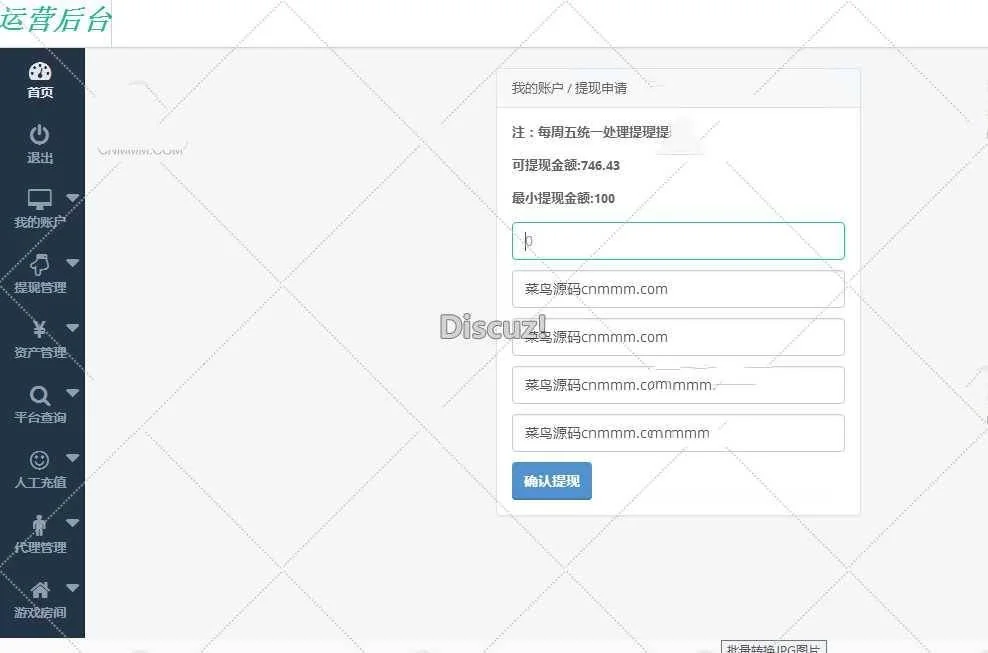Image resolution: width=988 pixels, height=653 pixels.
Task: Expand the 提现管理 dropdown arrow
Action: pyautogui.click(x=72, y=262)
